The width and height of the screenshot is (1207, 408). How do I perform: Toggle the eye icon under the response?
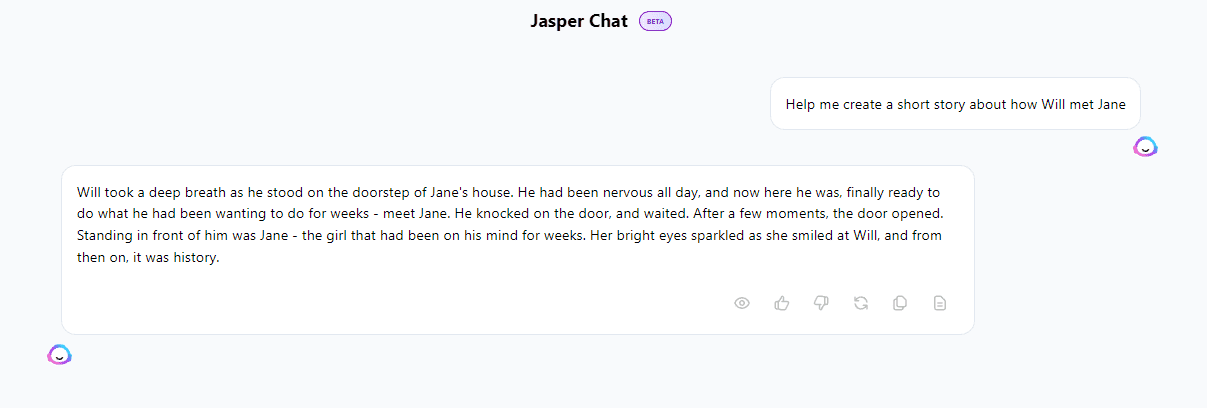tap(742, 303)
